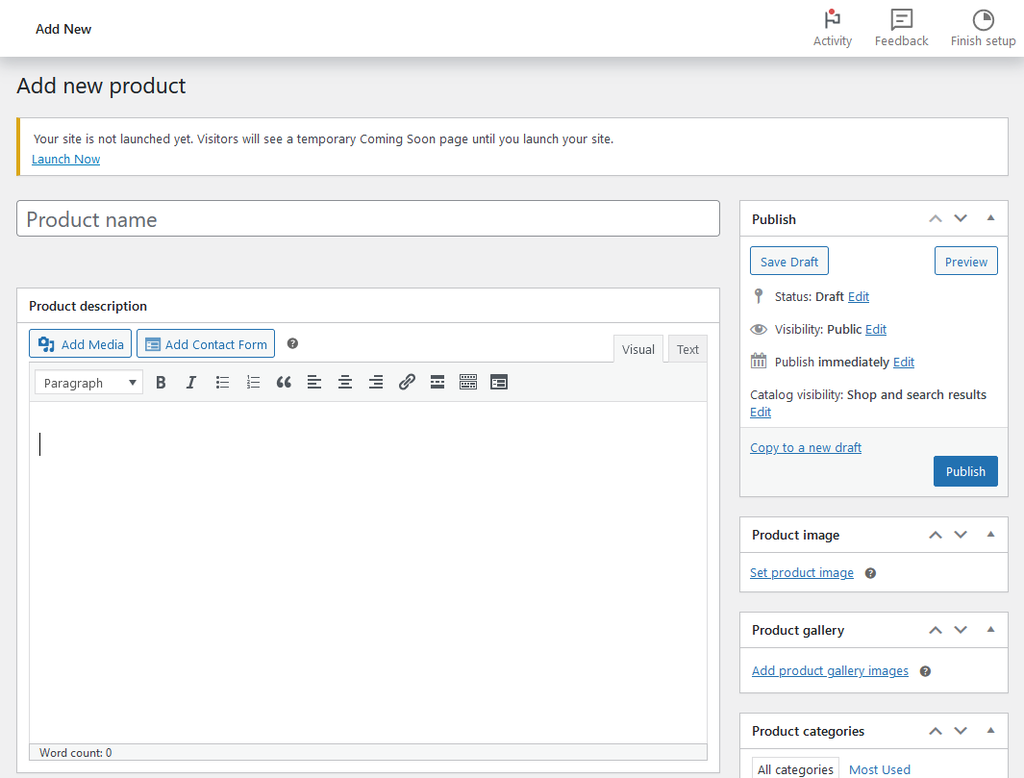Toggle the Product image panel

pos(990,534)
